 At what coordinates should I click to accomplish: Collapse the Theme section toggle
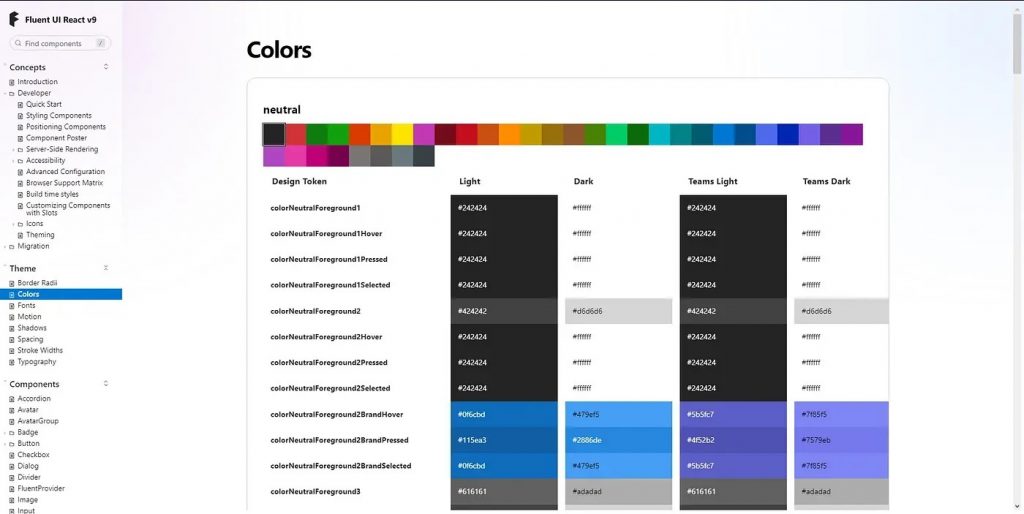pyautogui.click(x=106, y=268)
